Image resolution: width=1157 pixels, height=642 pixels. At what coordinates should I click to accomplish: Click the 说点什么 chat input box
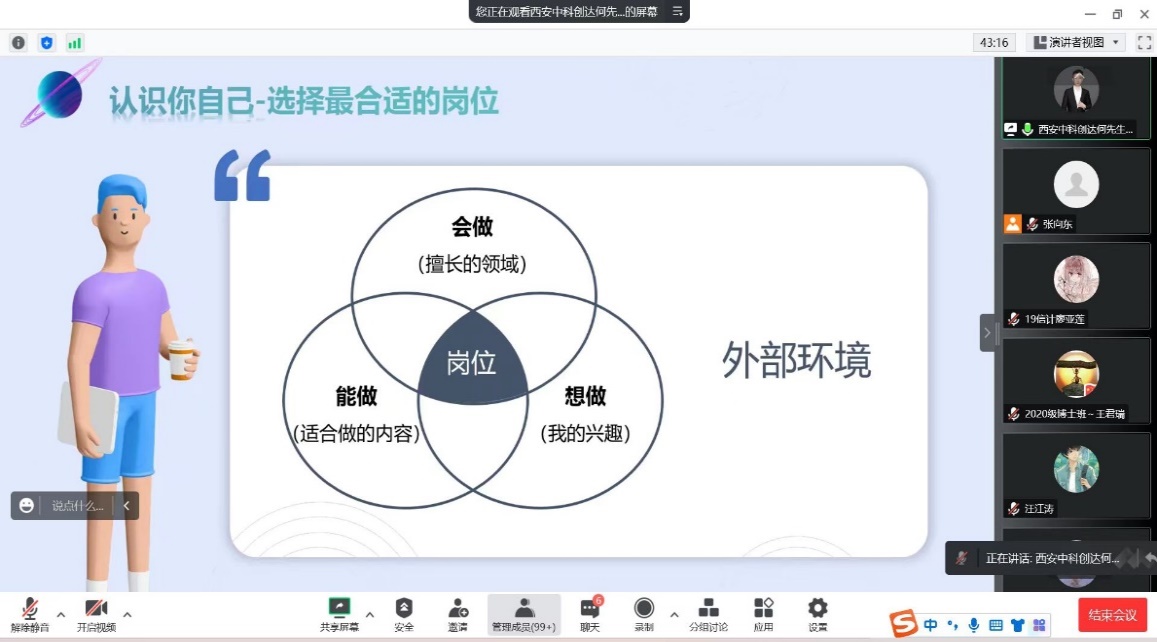(x=77, y=506)
